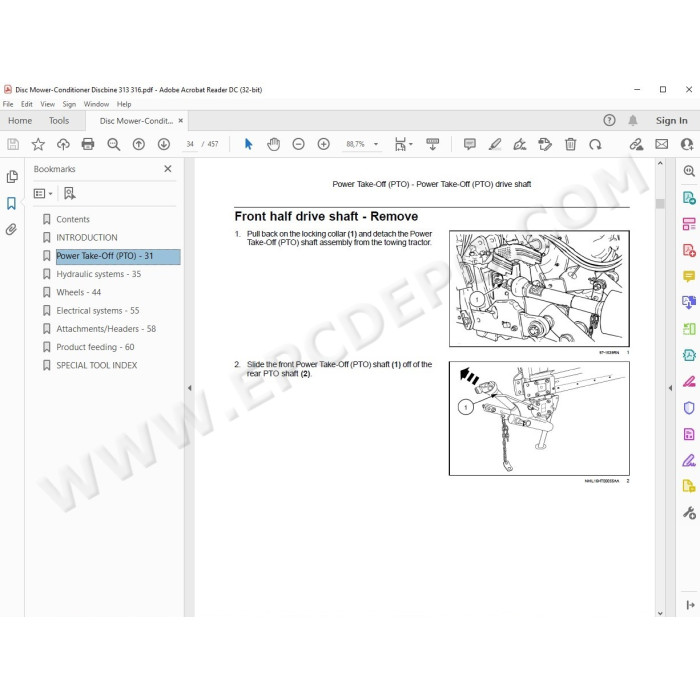Image resolution: width=700 pixels, height=700 pixels.
Task: Click the Save file icon
Action: click(13, 144)
